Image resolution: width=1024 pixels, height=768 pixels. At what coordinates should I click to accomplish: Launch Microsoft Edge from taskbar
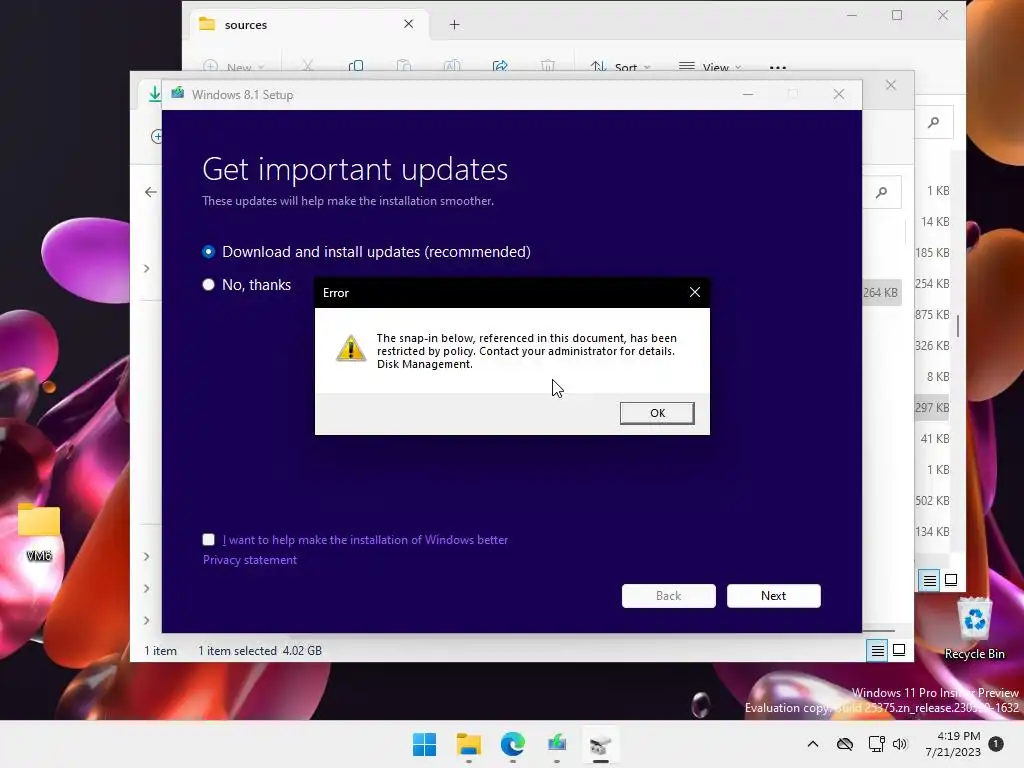tap(513, 744)
